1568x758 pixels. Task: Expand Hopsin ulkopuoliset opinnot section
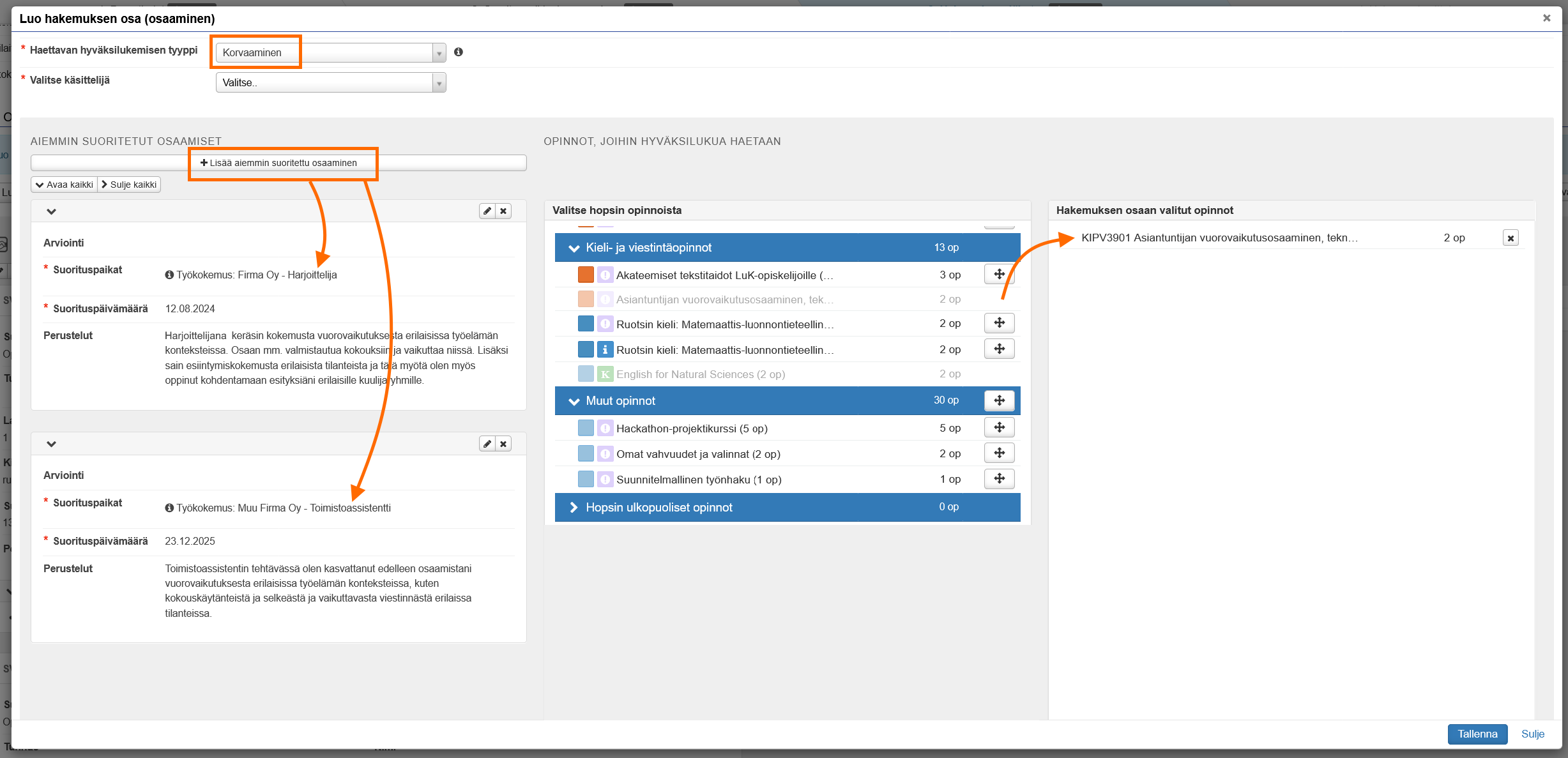tap(574, 507)
